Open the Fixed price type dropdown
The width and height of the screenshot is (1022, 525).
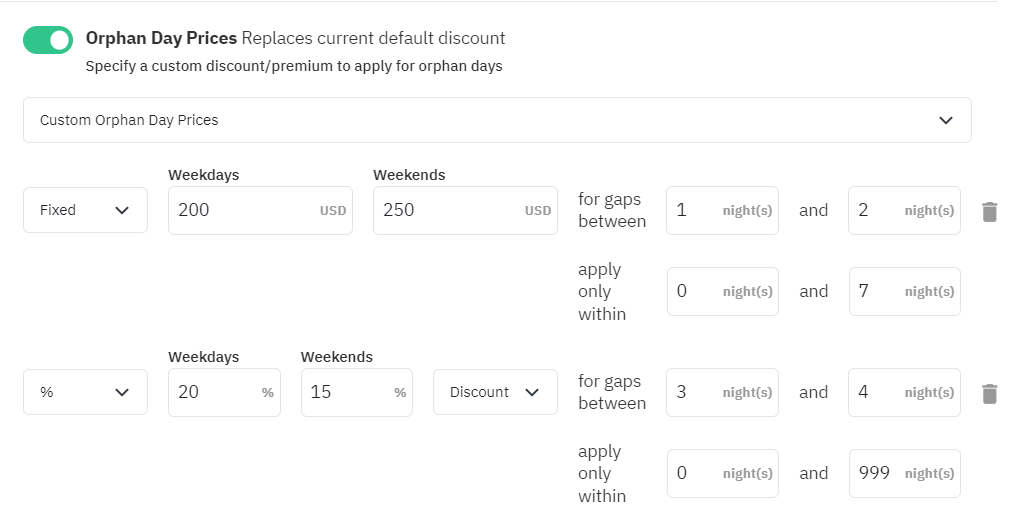85,210
